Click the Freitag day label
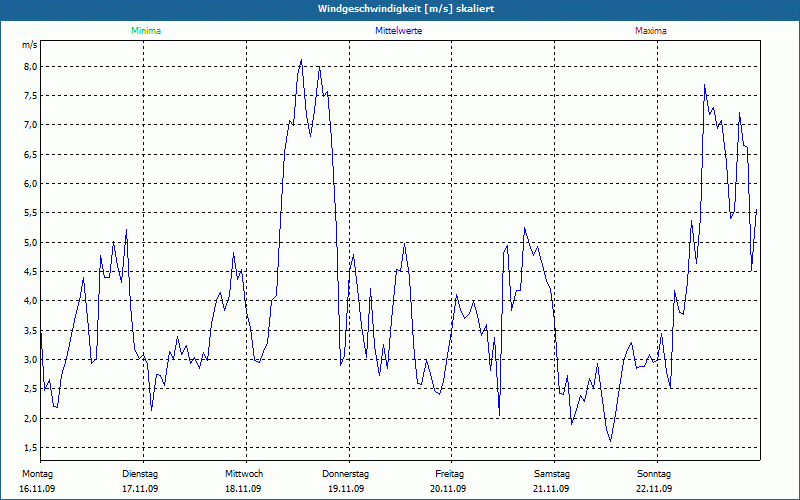Image resolution: width=800 pixels, height=500 pixels. point(449,474)
